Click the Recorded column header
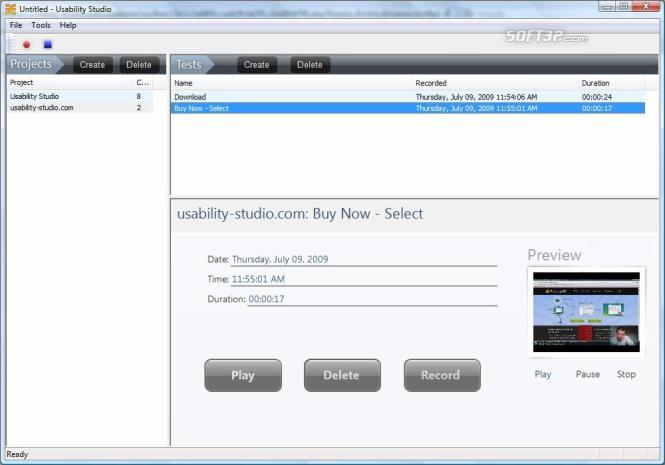Viewport: 665px width, 465px height. 495,83
